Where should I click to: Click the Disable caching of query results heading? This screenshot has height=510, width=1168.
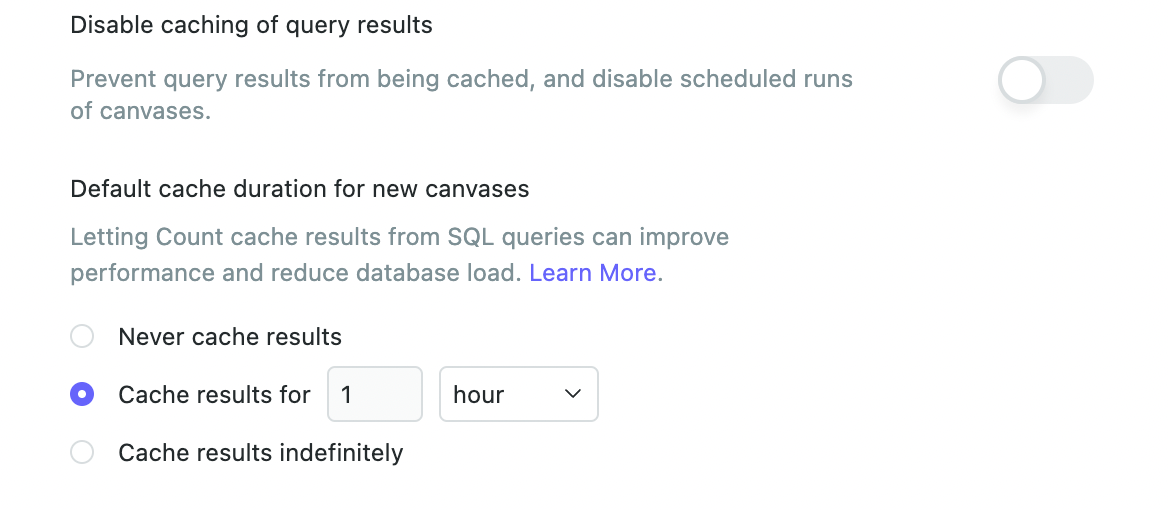tap(251, 25)
